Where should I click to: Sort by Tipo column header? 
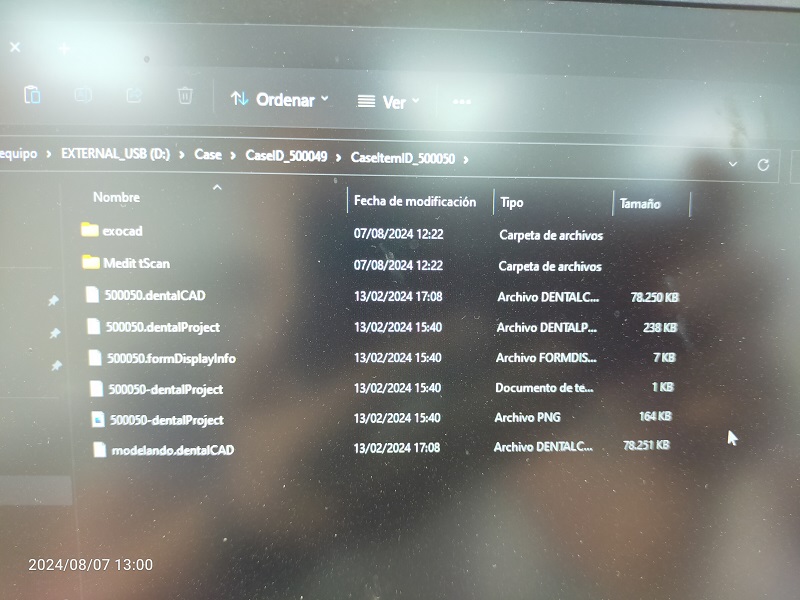click(x=512, y=203)
